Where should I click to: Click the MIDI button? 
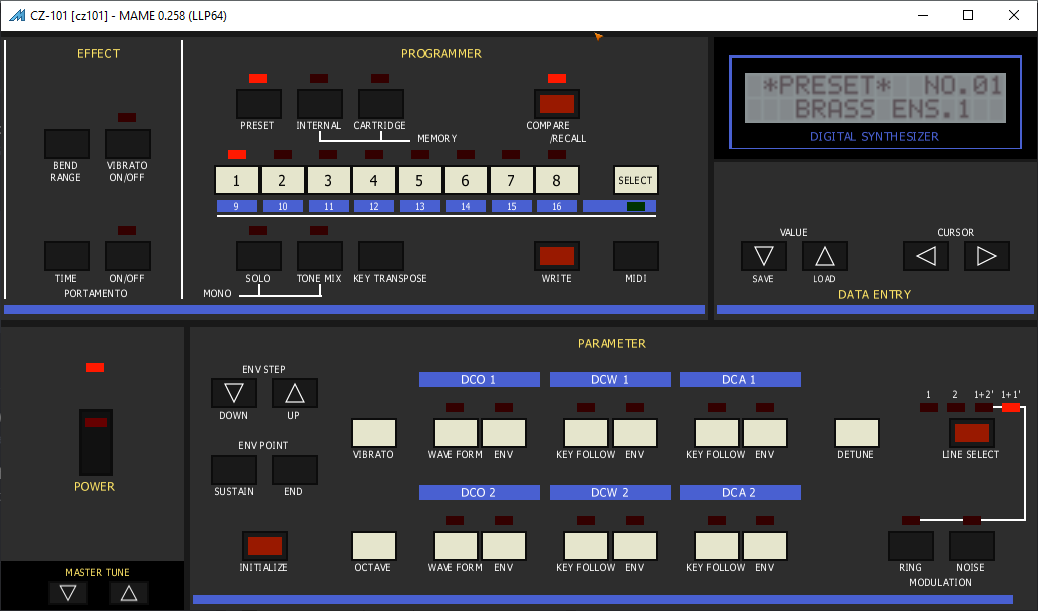tap(636, 256)
